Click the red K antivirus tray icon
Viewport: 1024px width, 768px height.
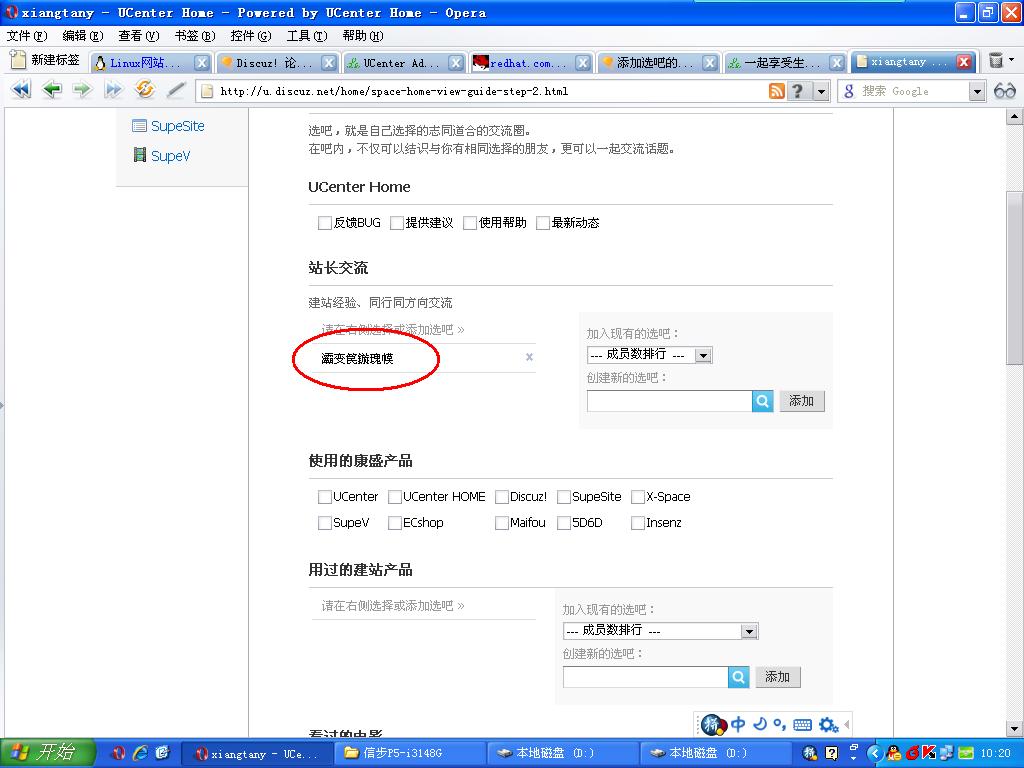pyautogui.click(x=929, y=753)
